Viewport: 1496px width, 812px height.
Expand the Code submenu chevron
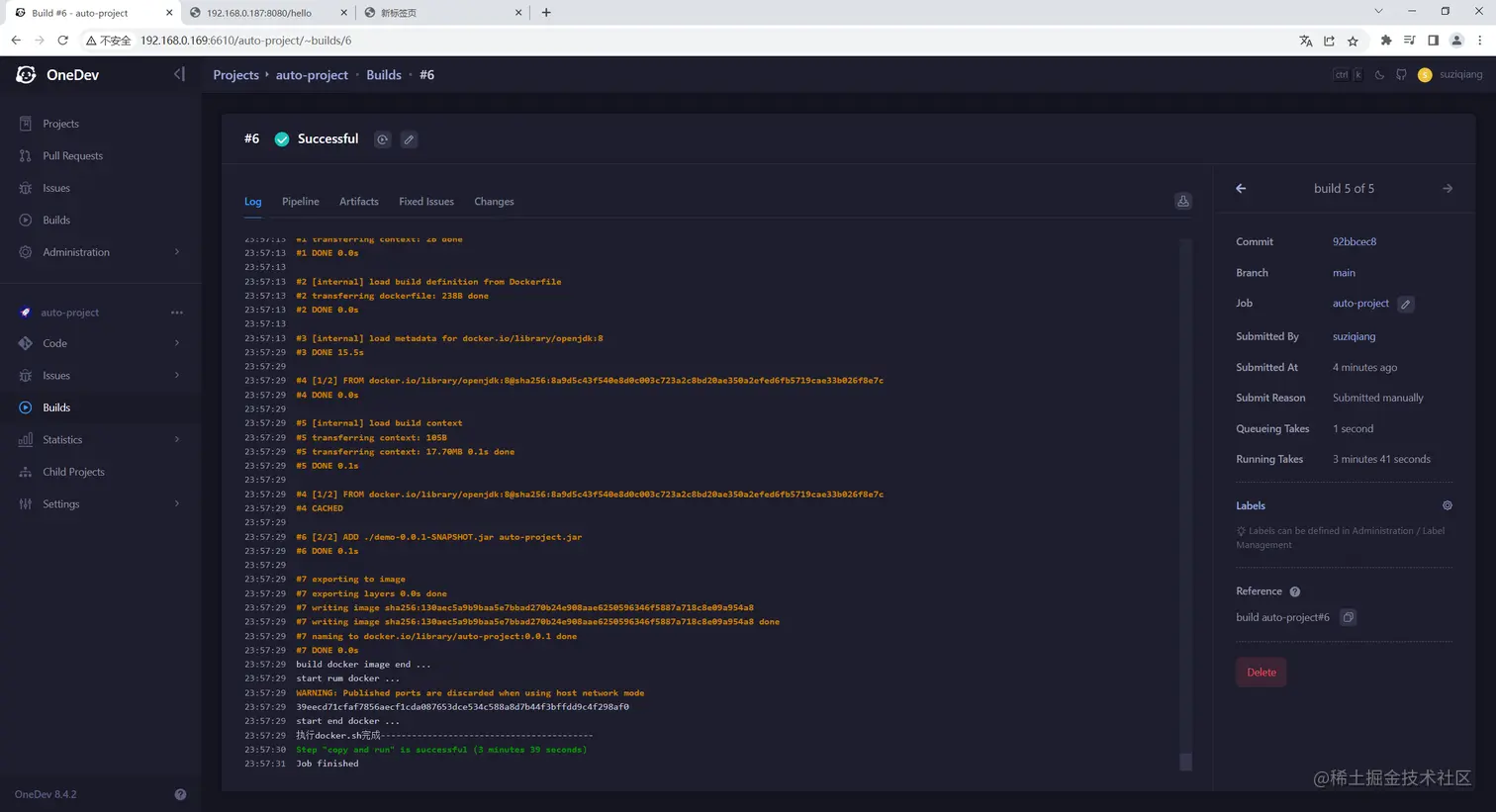[x=177, y=343]
